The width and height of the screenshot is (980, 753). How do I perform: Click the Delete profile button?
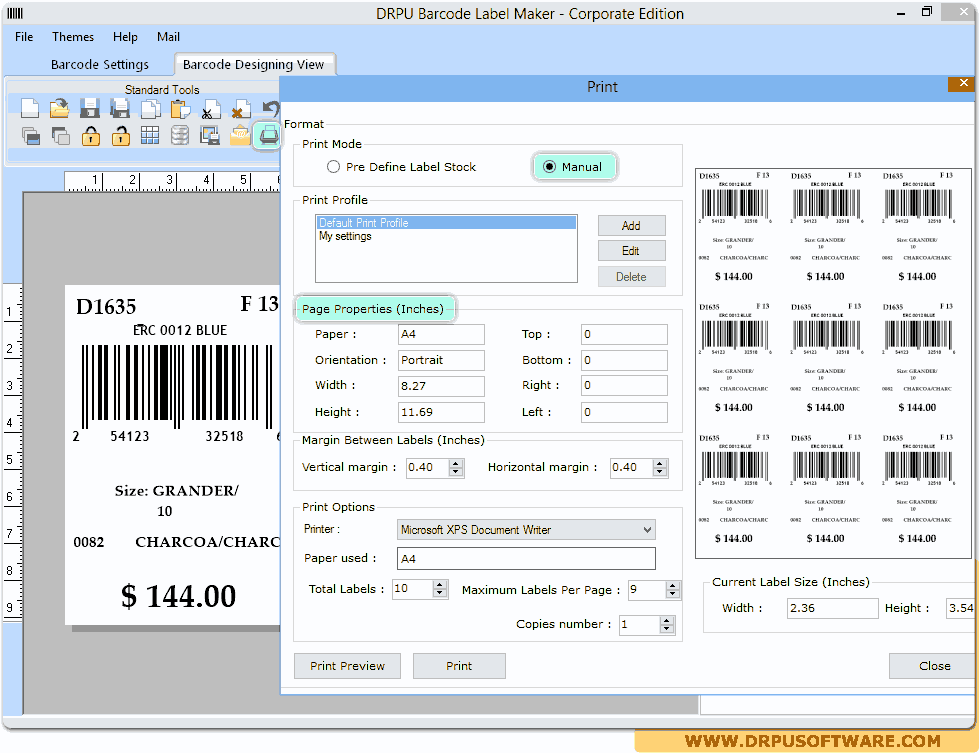[x=631, y=276]
